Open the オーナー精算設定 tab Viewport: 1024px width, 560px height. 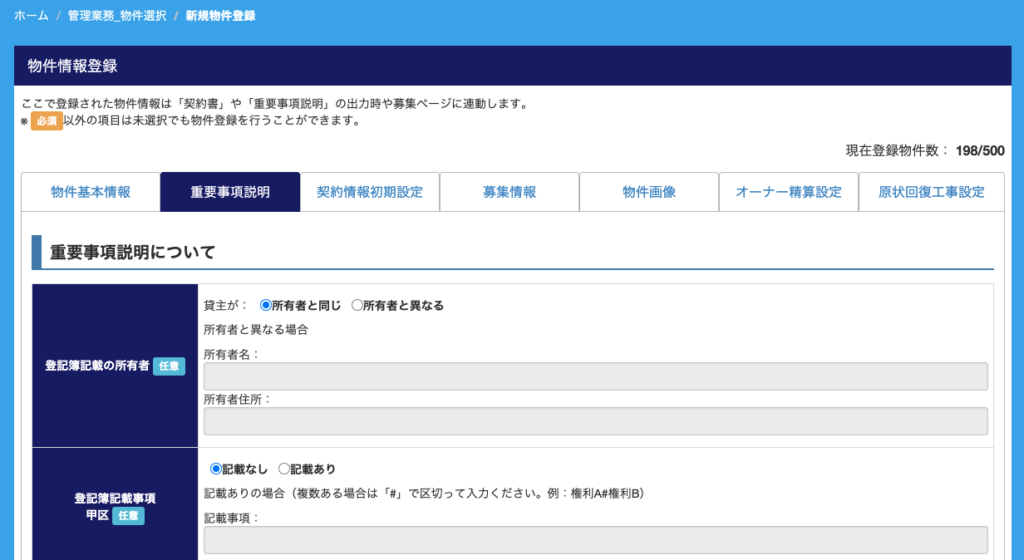[x=788, y=192]
